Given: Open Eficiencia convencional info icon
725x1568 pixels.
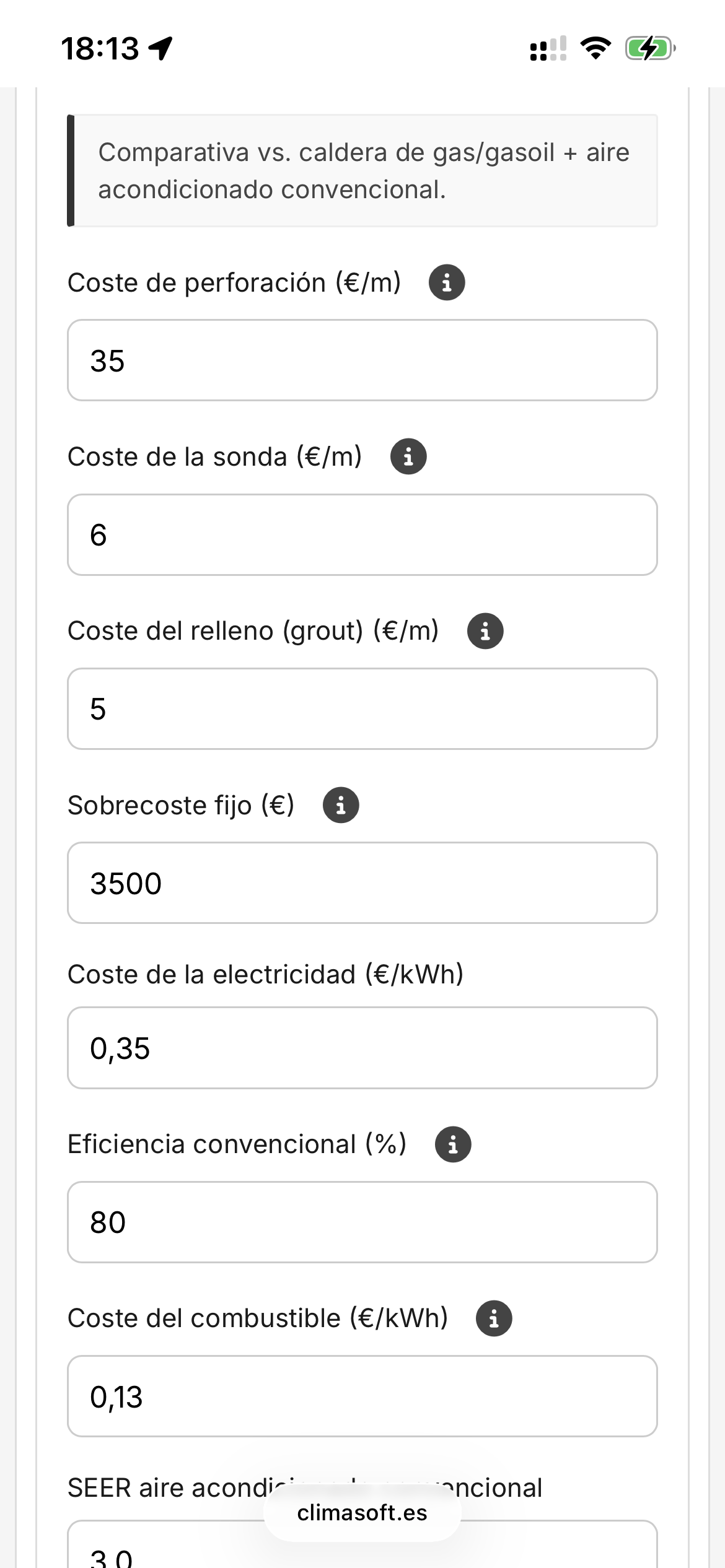Looking at the screenshot, I should (453, 1144).
